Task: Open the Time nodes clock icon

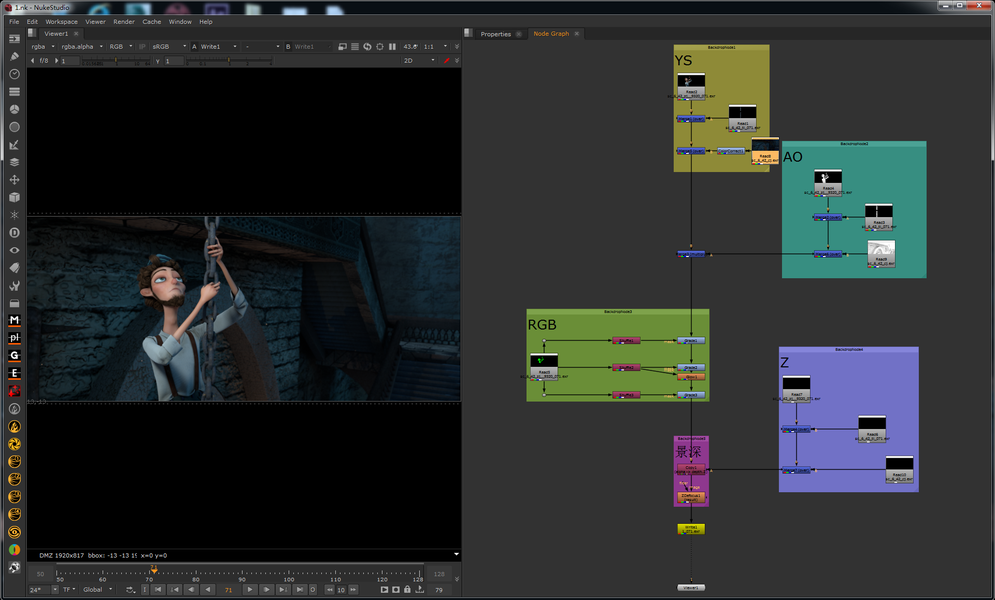Action: pyautogui.click(x=14, y=74)
